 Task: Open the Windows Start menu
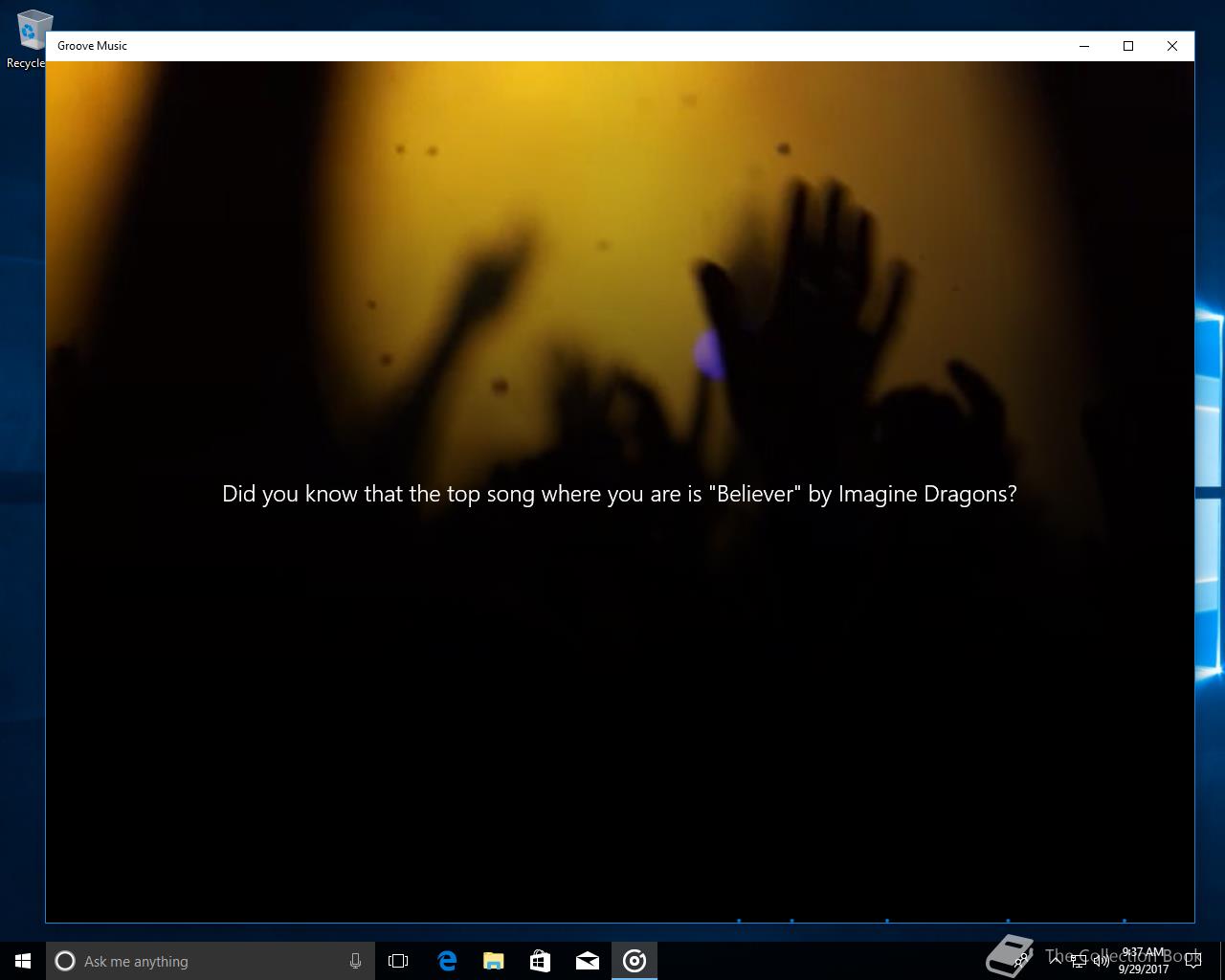coord(23,961)
